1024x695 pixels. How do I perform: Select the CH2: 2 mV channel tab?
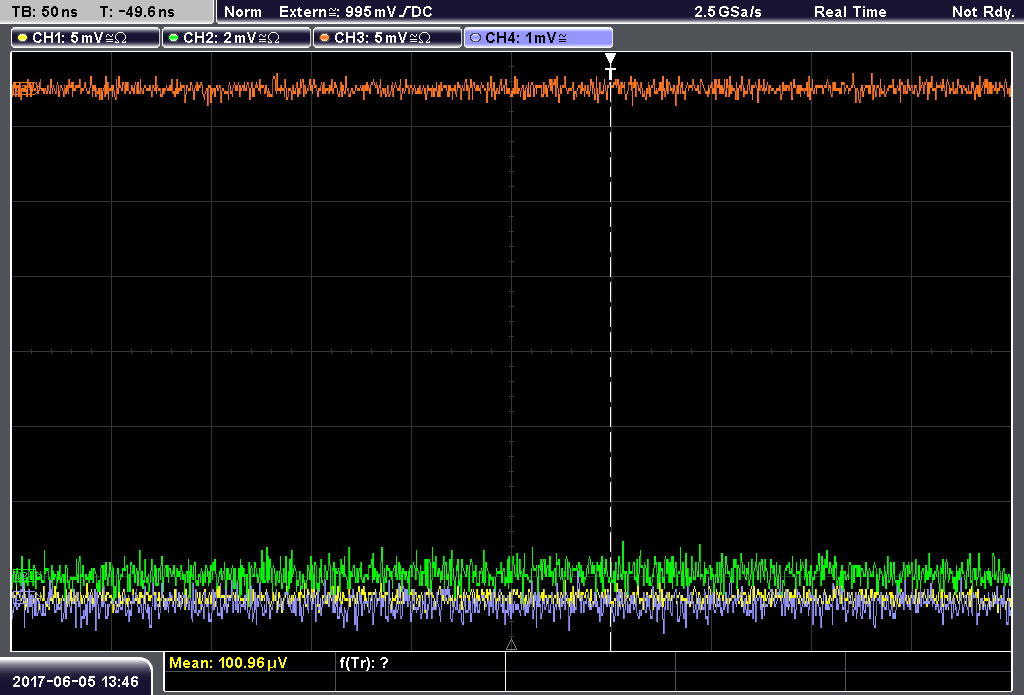click(x=236, y=38)
